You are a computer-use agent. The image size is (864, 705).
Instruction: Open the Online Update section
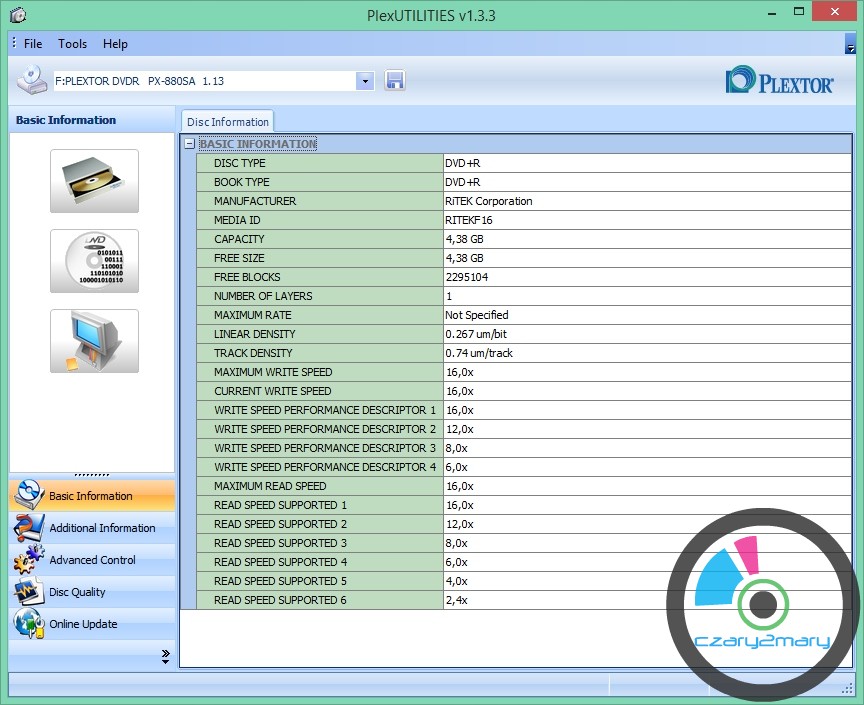(x=83, y=624)
